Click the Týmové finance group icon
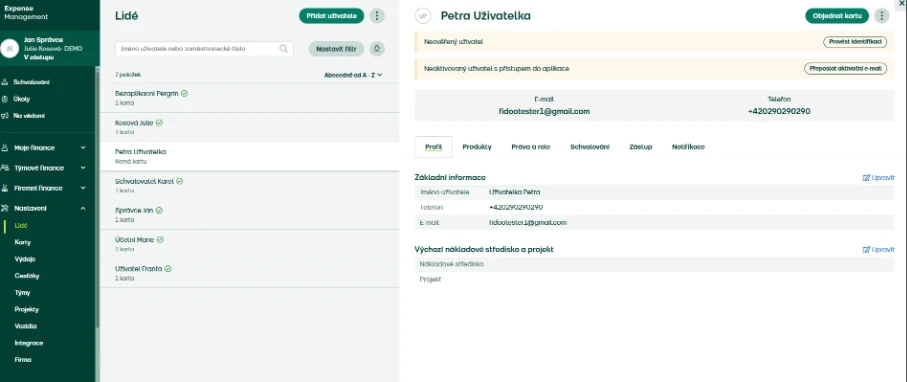This screenshot has width=907, height=382. click(5, 168)
